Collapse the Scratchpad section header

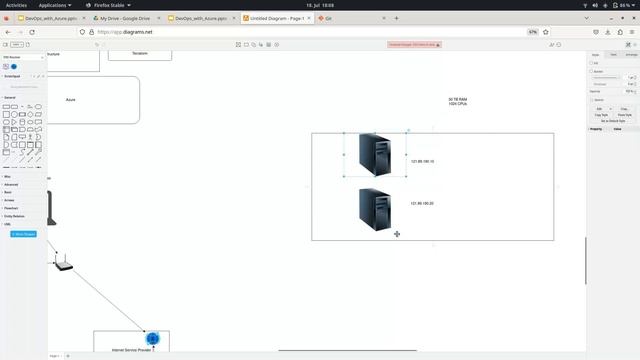(x=12, y=76)
